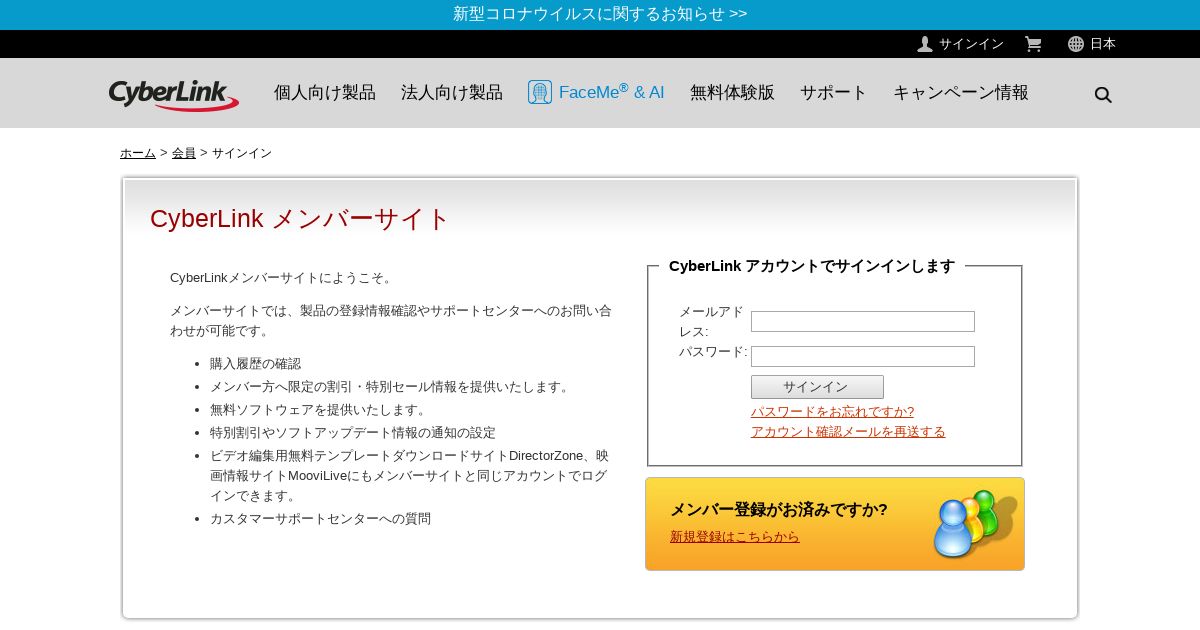
Task: Open パスワードをお忘れですか? link
Action: coord(832,412)
